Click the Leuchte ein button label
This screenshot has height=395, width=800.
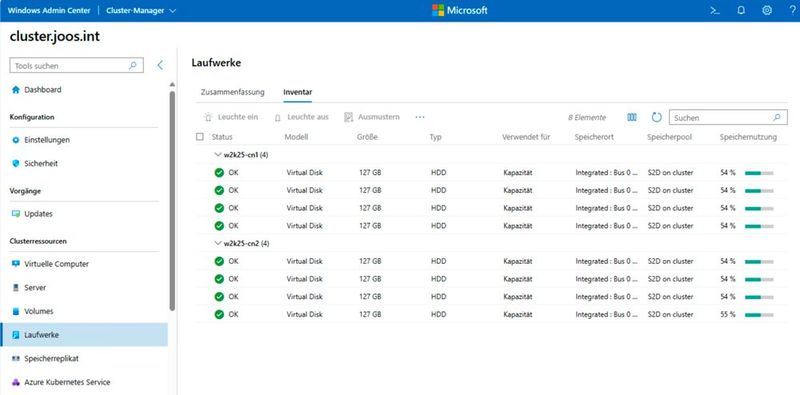point(238,117)
